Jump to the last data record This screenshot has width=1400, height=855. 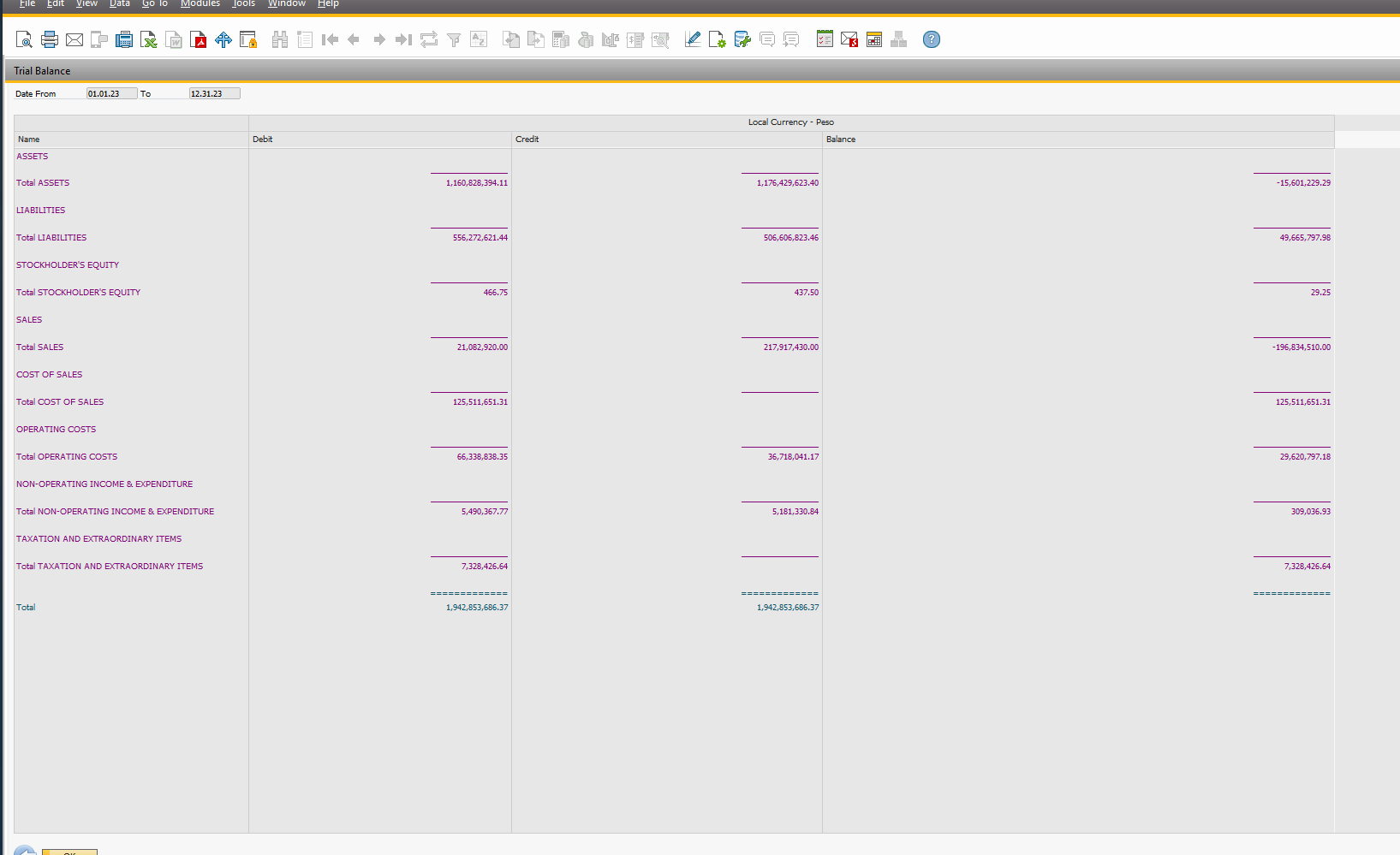click(x=403, y=39)
